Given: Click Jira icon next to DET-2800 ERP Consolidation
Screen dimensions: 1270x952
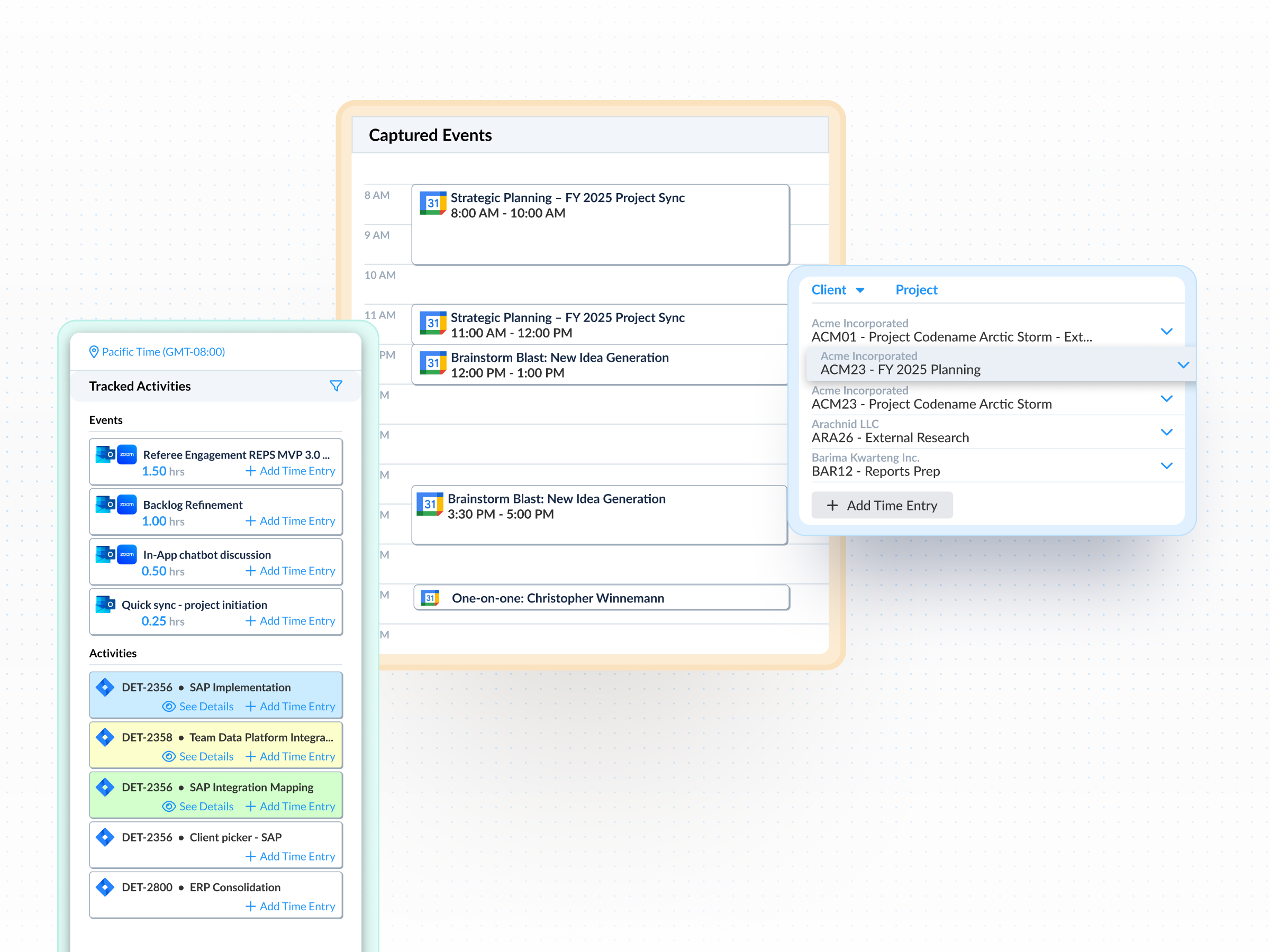Looking at the screenshot, I should (x=105, y=886).
